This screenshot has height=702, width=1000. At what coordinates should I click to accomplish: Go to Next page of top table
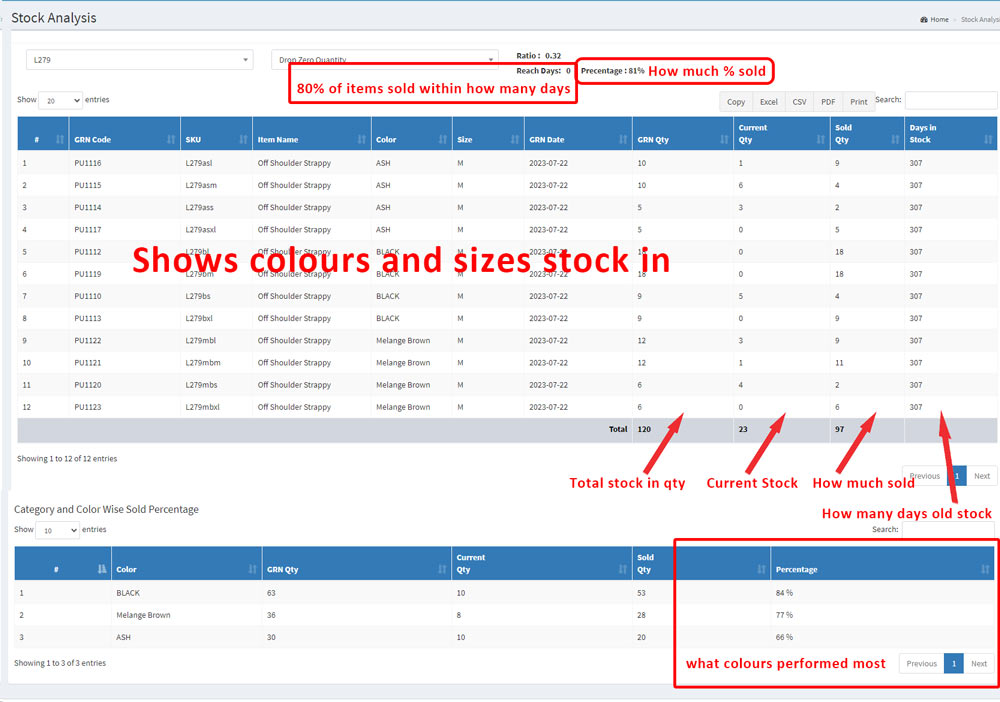click(x=981, y=476)
